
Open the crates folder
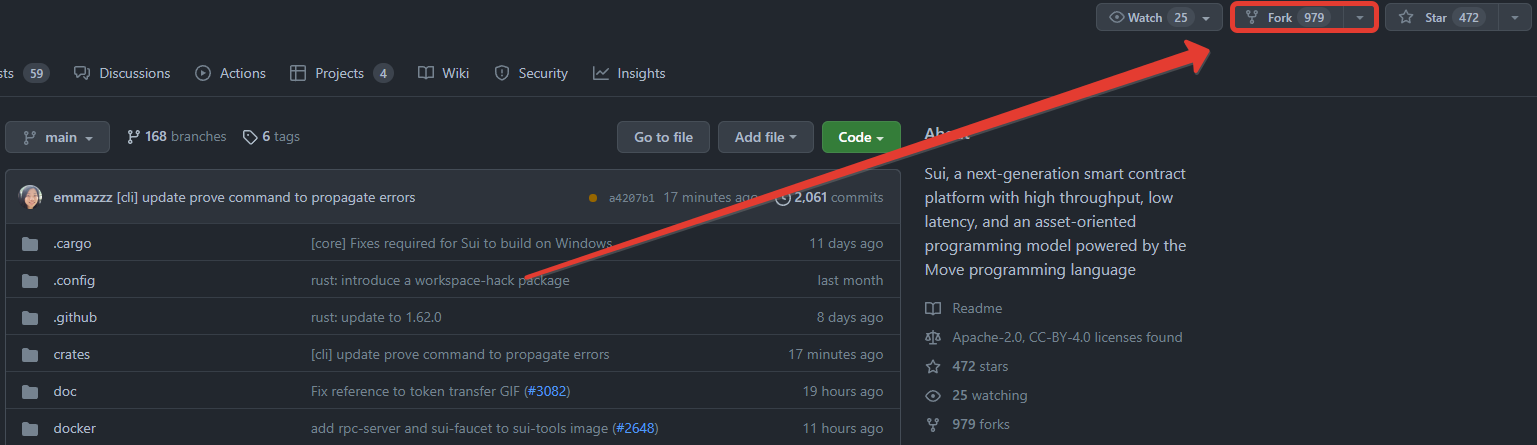[71, 354]
